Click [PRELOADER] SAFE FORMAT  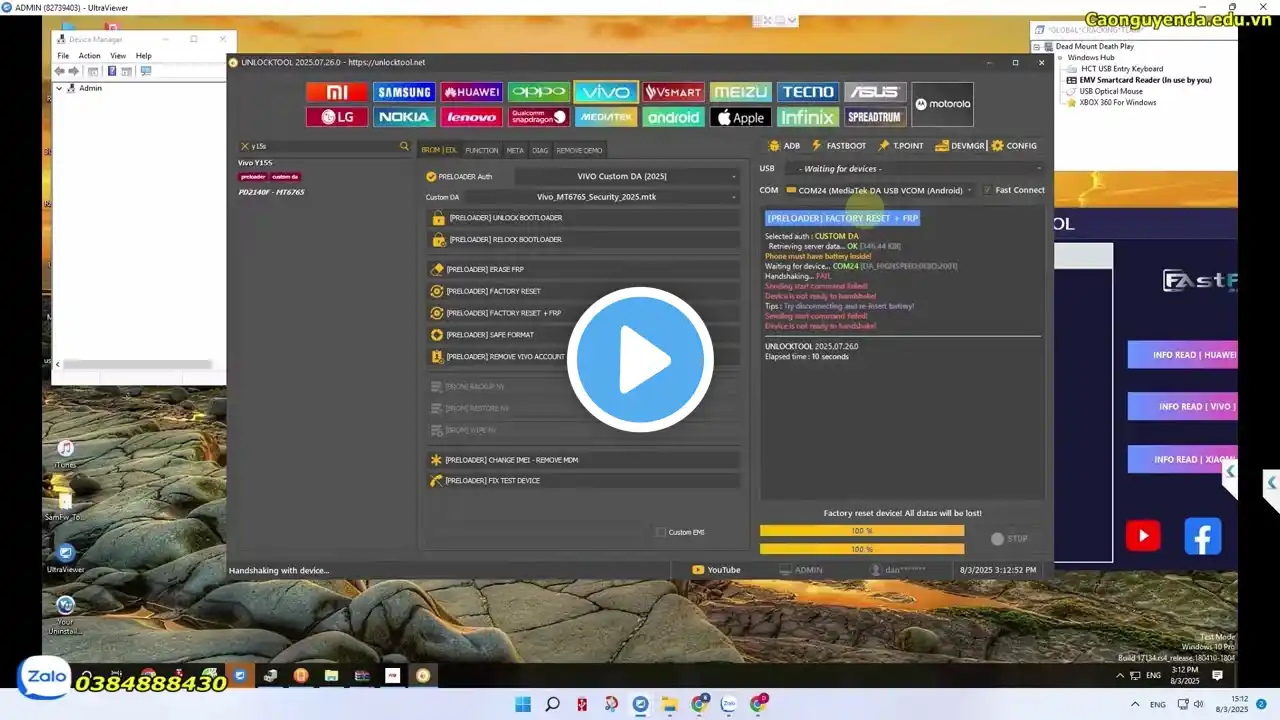point(584,335)
